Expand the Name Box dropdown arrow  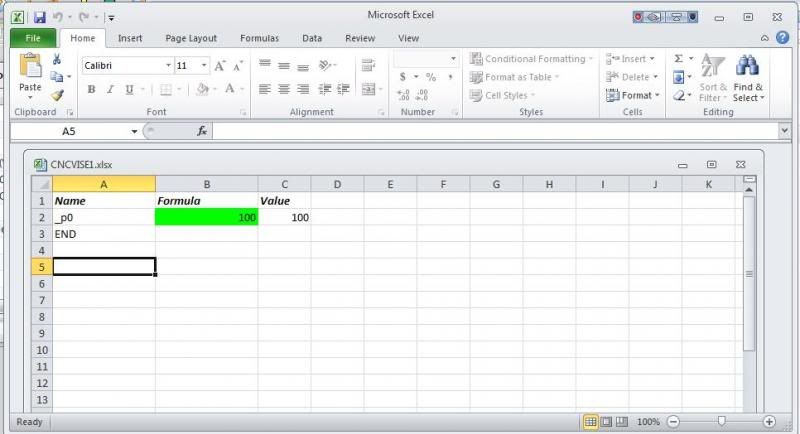[134, 131]
